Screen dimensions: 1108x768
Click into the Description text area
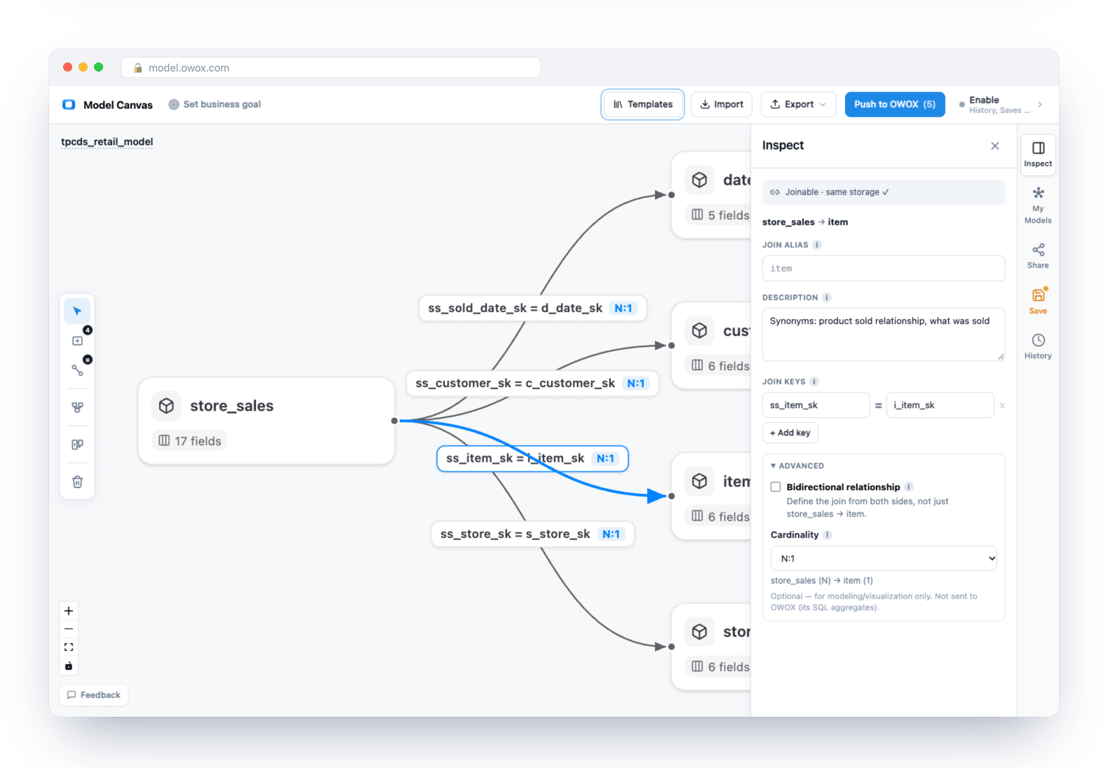[883, 334]
